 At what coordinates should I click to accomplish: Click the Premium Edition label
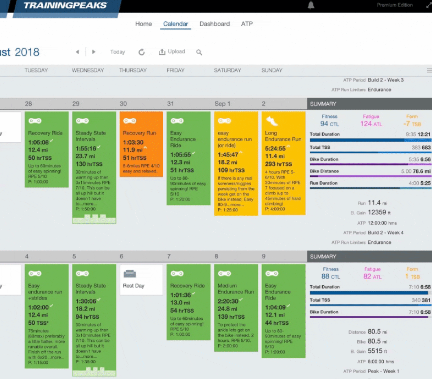coord(395,5)
